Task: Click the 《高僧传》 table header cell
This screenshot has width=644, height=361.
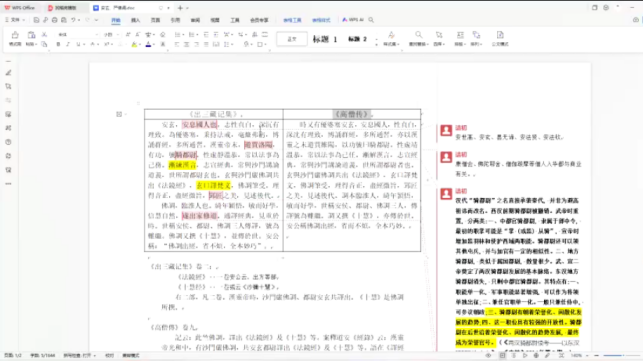Action: 352,114
